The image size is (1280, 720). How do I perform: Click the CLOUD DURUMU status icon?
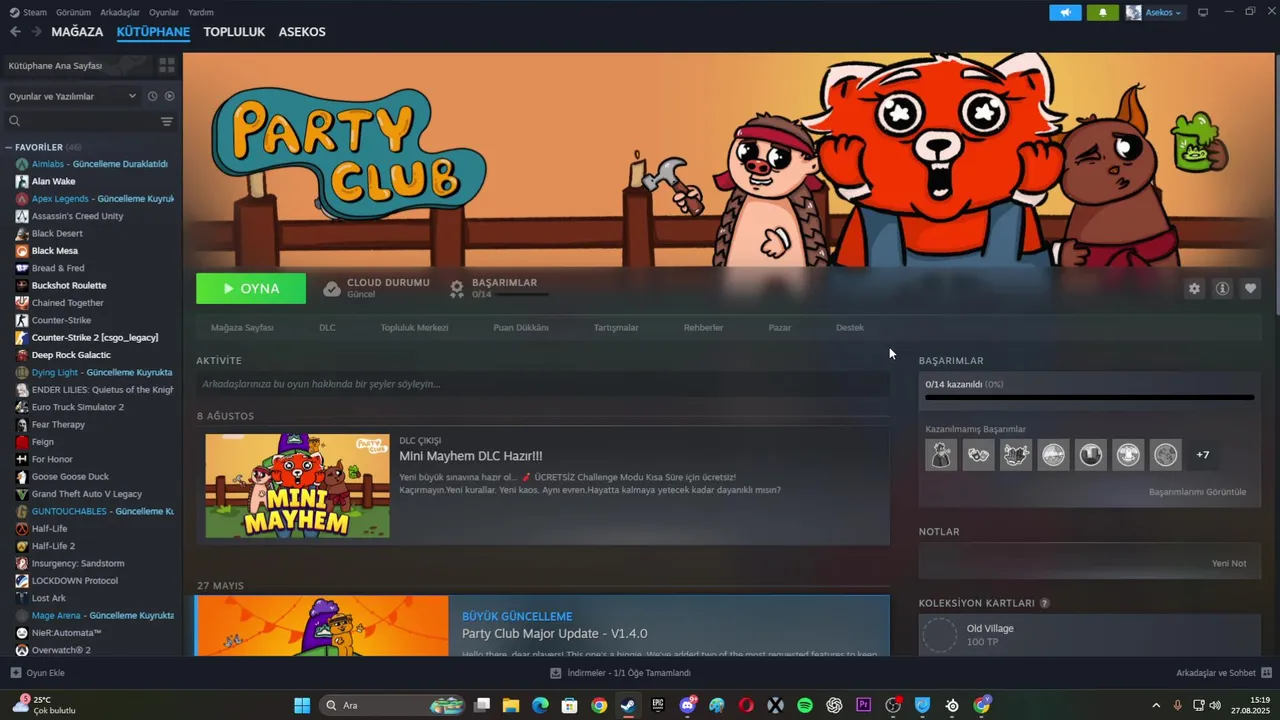click(332, 288)
